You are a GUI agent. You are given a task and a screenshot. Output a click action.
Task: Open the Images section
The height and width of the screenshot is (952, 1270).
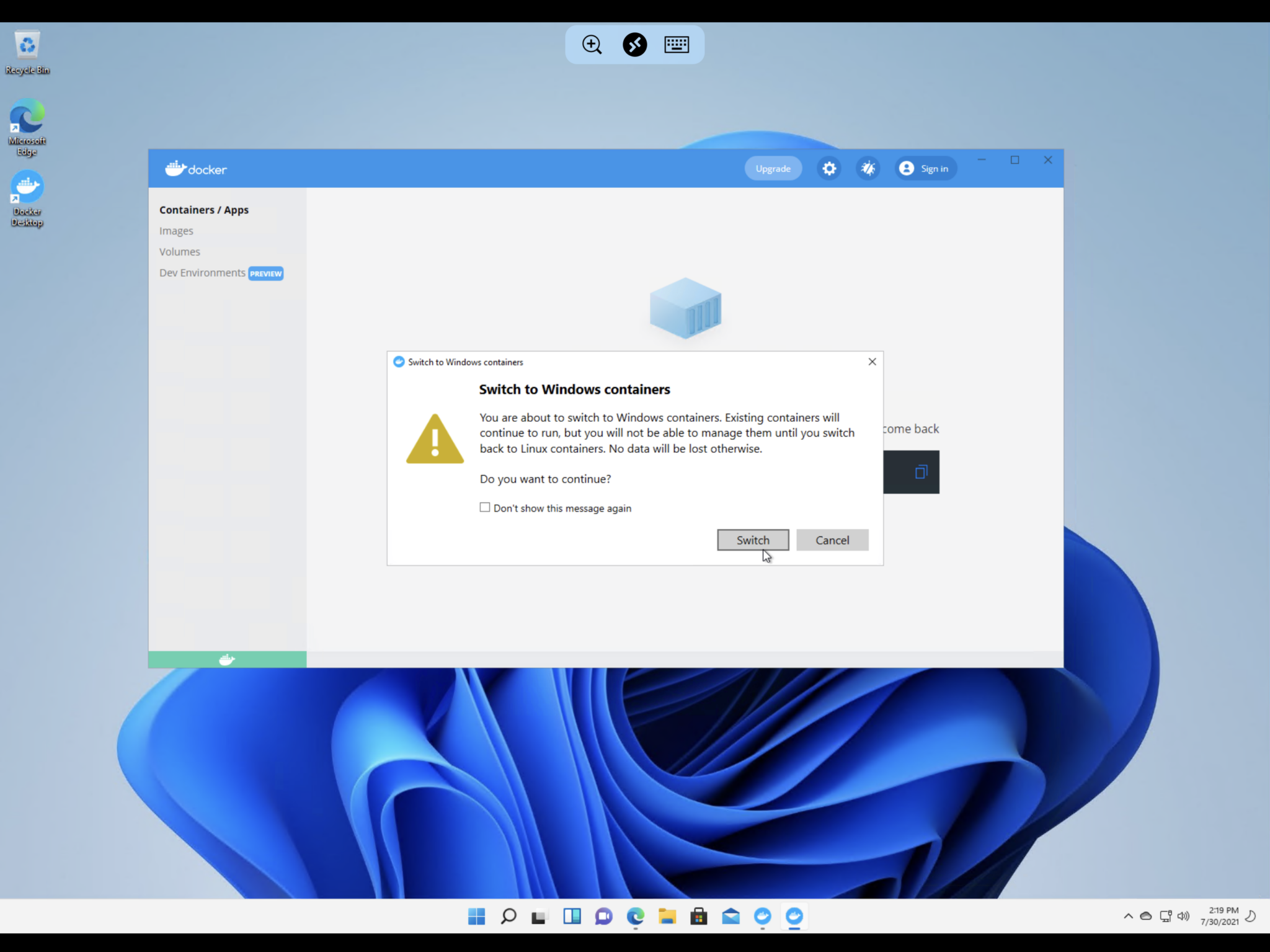[176, 231]
